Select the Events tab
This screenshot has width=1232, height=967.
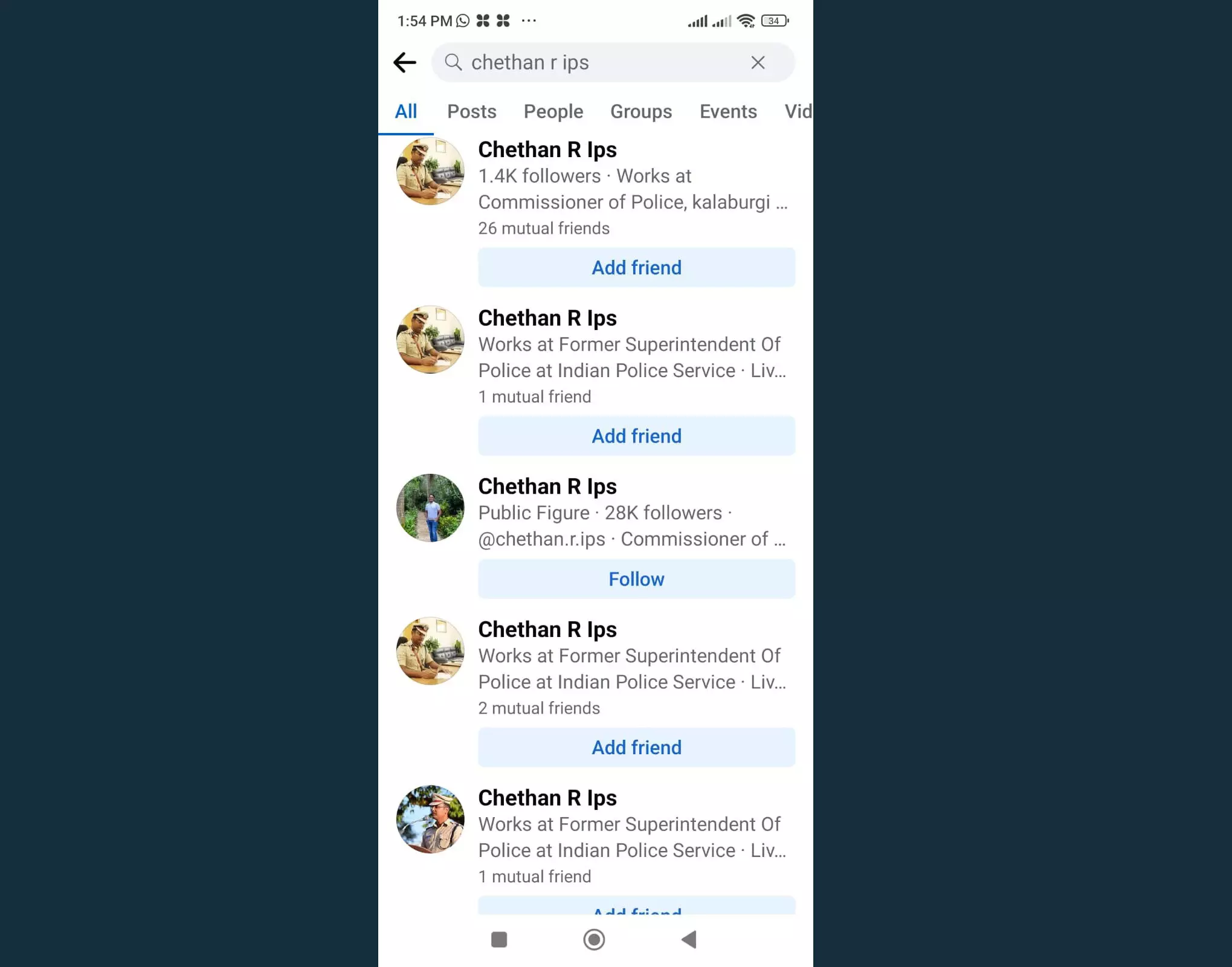click(728, 111)
